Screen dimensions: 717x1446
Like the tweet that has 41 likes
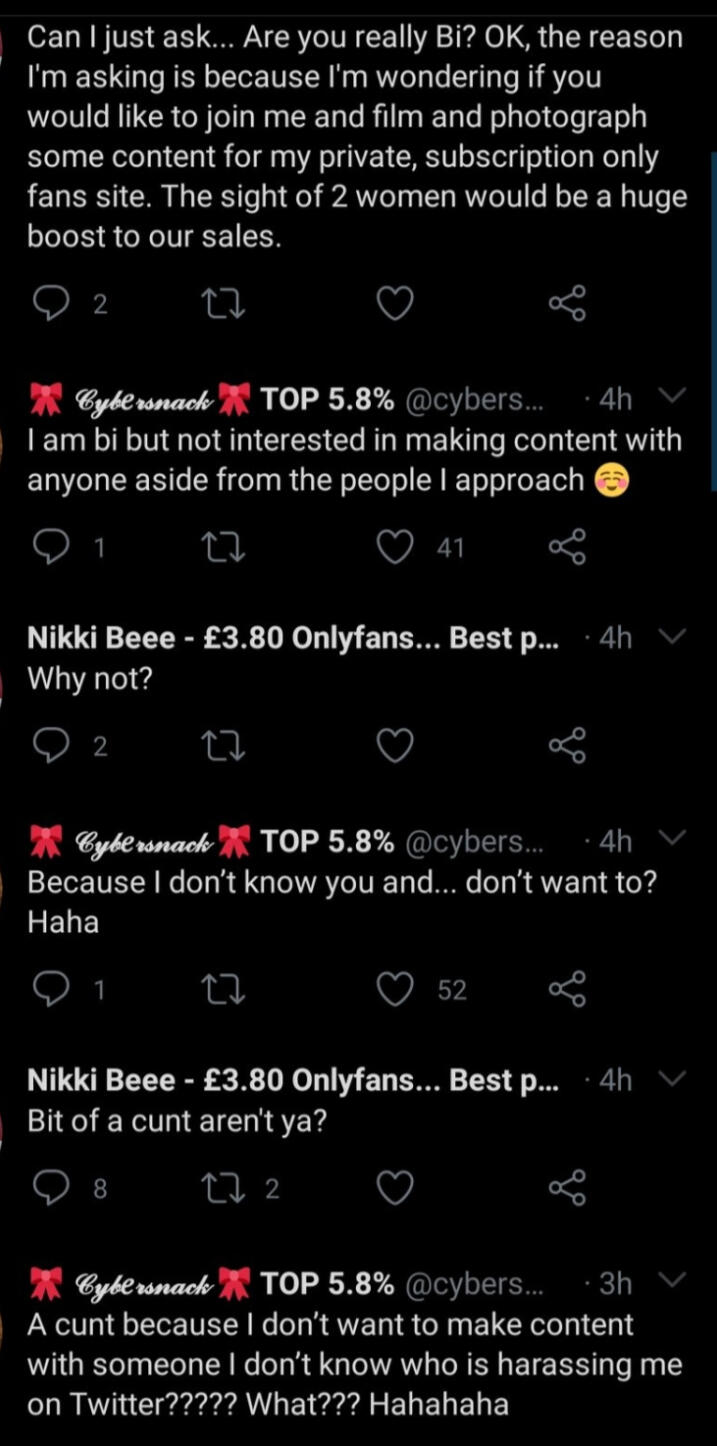coord(395,546)
